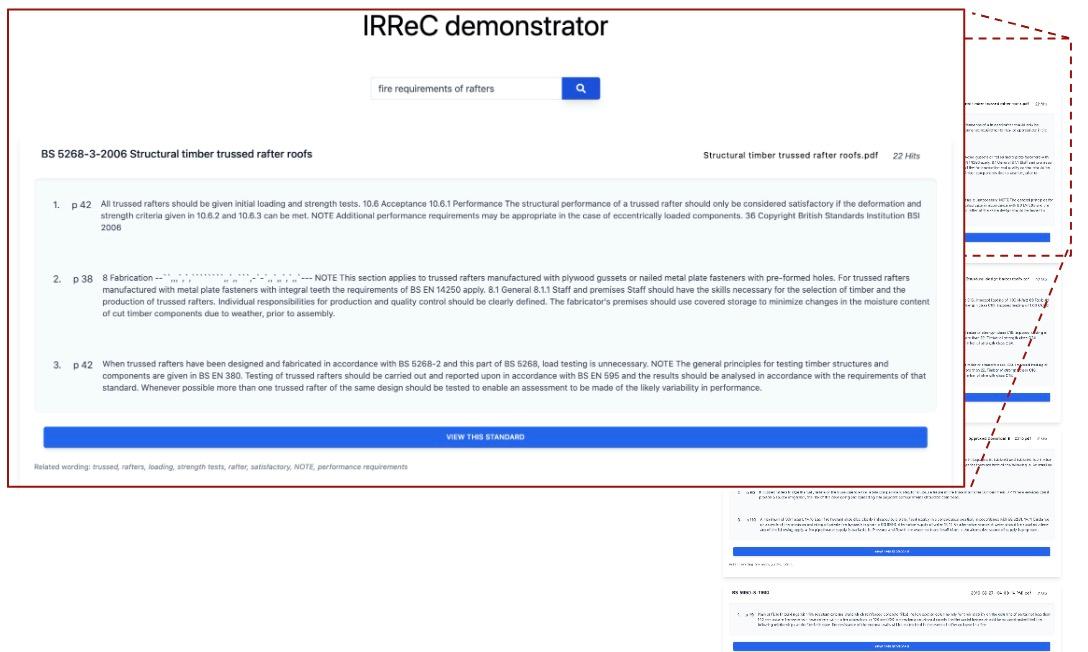Click the '22 Hits' count label
The width and height of the screenshot is (1088, 652).
906,156
